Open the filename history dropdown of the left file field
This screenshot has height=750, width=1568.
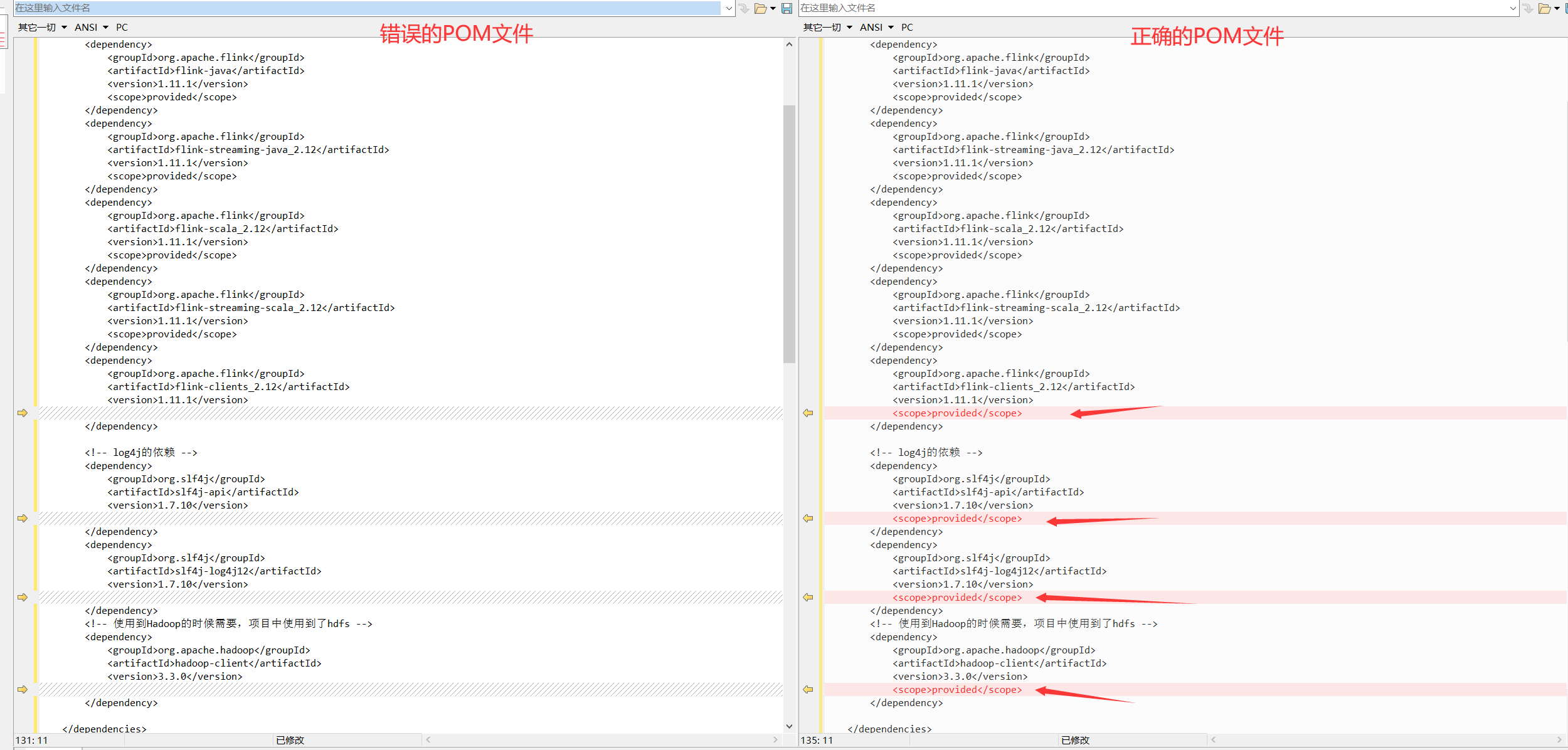[x=728, y=8]
